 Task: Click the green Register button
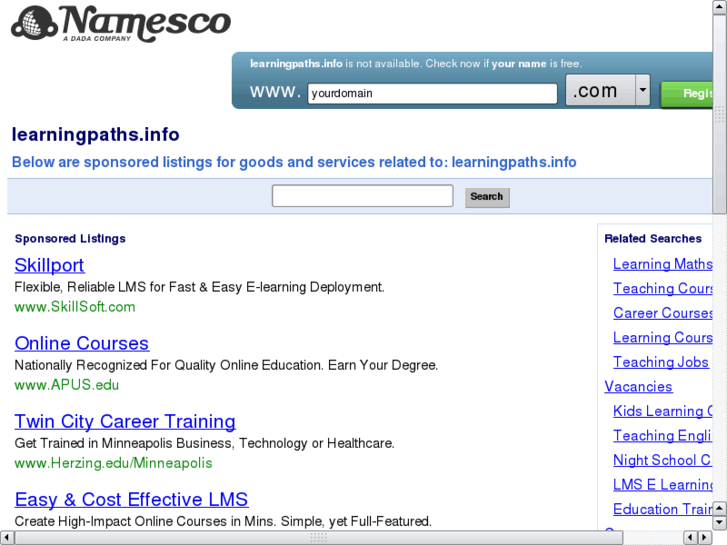tap(687, 94)
